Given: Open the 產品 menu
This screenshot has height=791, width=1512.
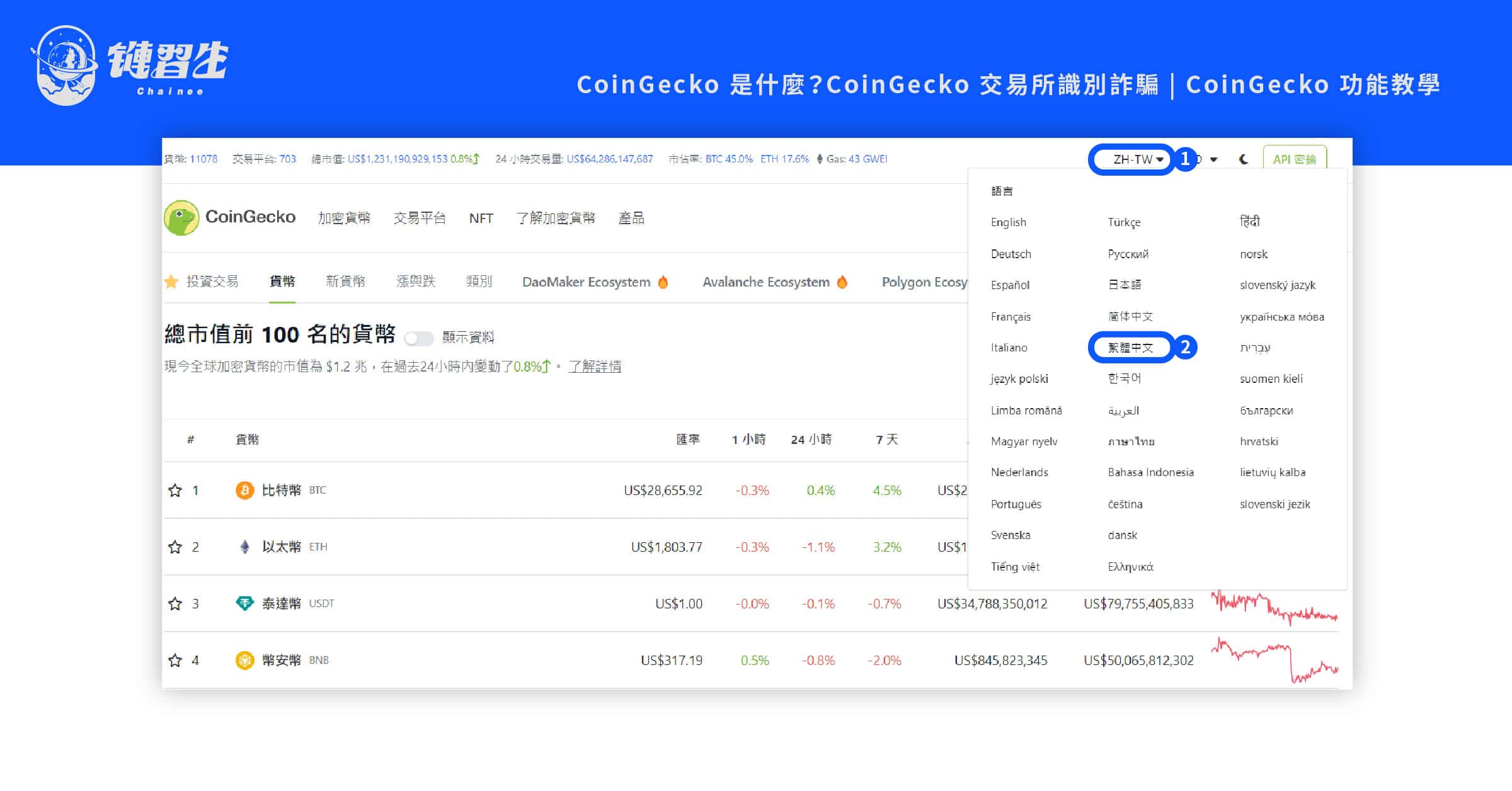Looking at the screenshot, I should pos(631,218).
